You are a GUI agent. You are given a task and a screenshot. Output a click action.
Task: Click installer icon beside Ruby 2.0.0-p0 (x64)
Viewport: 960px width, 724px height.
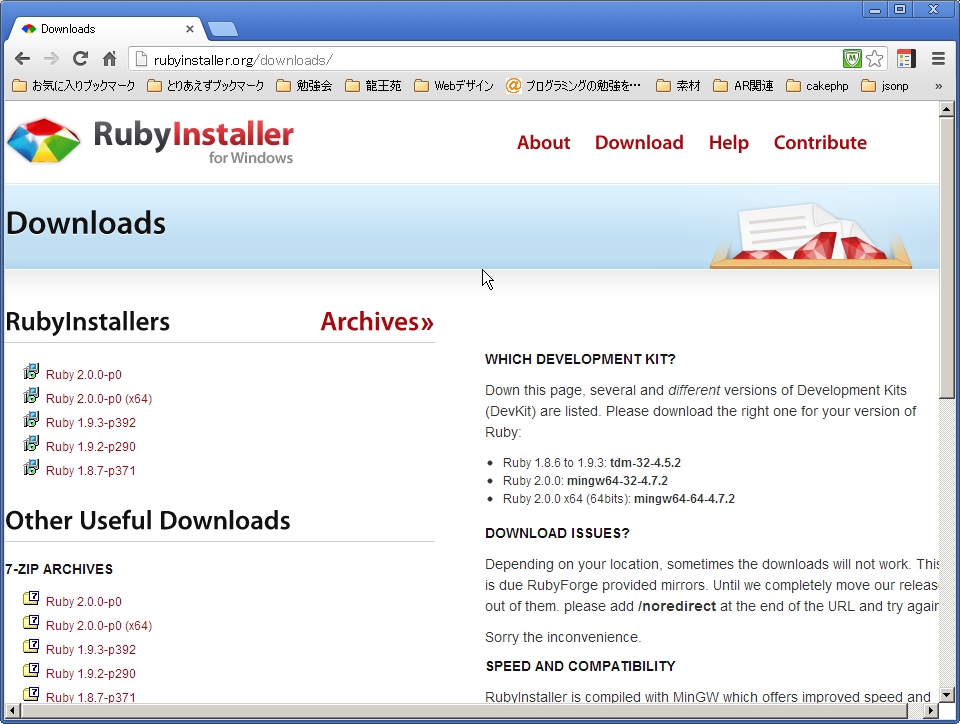click(31, 396)
